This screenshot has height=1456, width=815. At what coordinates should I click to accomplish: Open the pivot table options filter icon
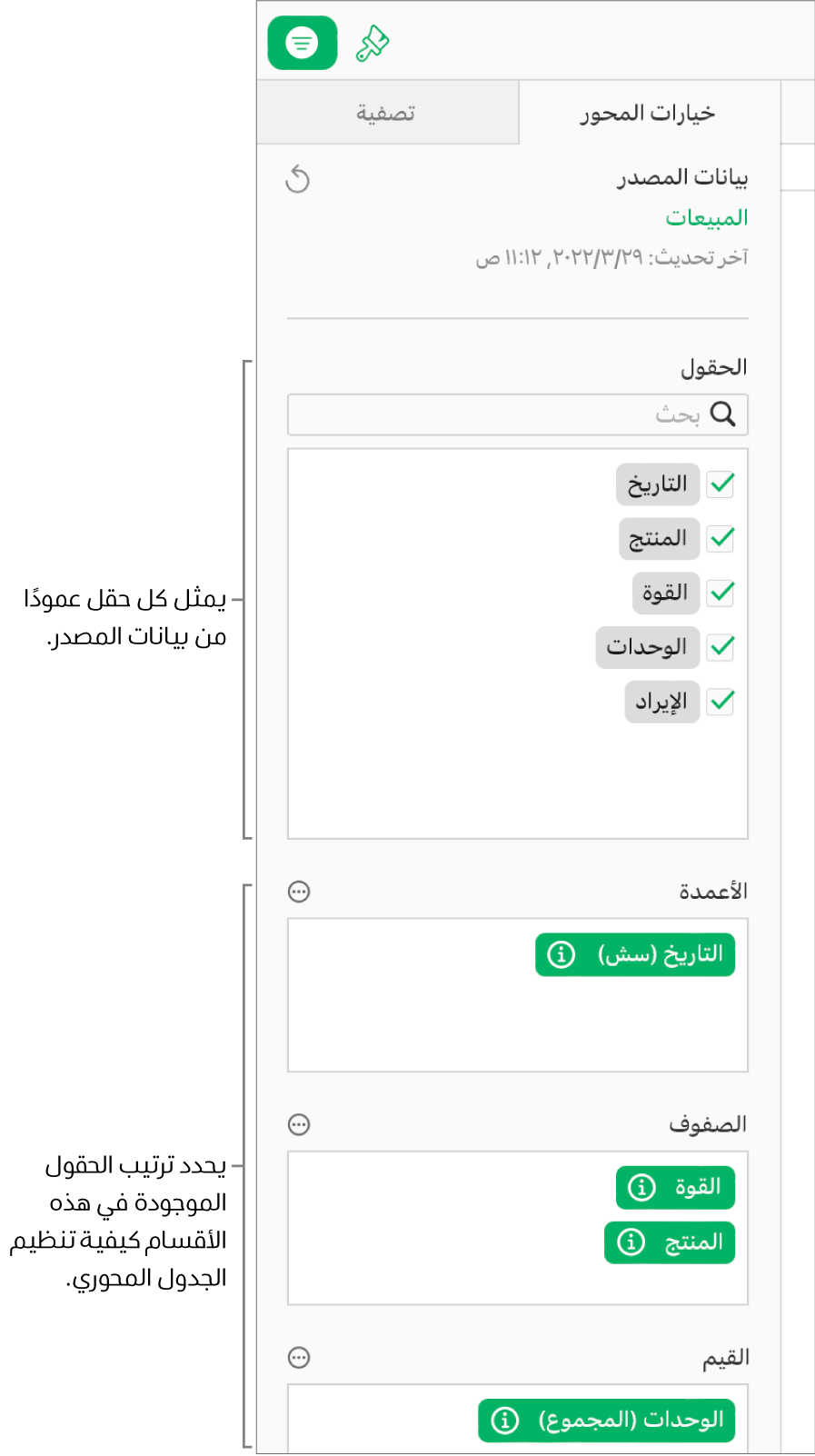point(301,42)
